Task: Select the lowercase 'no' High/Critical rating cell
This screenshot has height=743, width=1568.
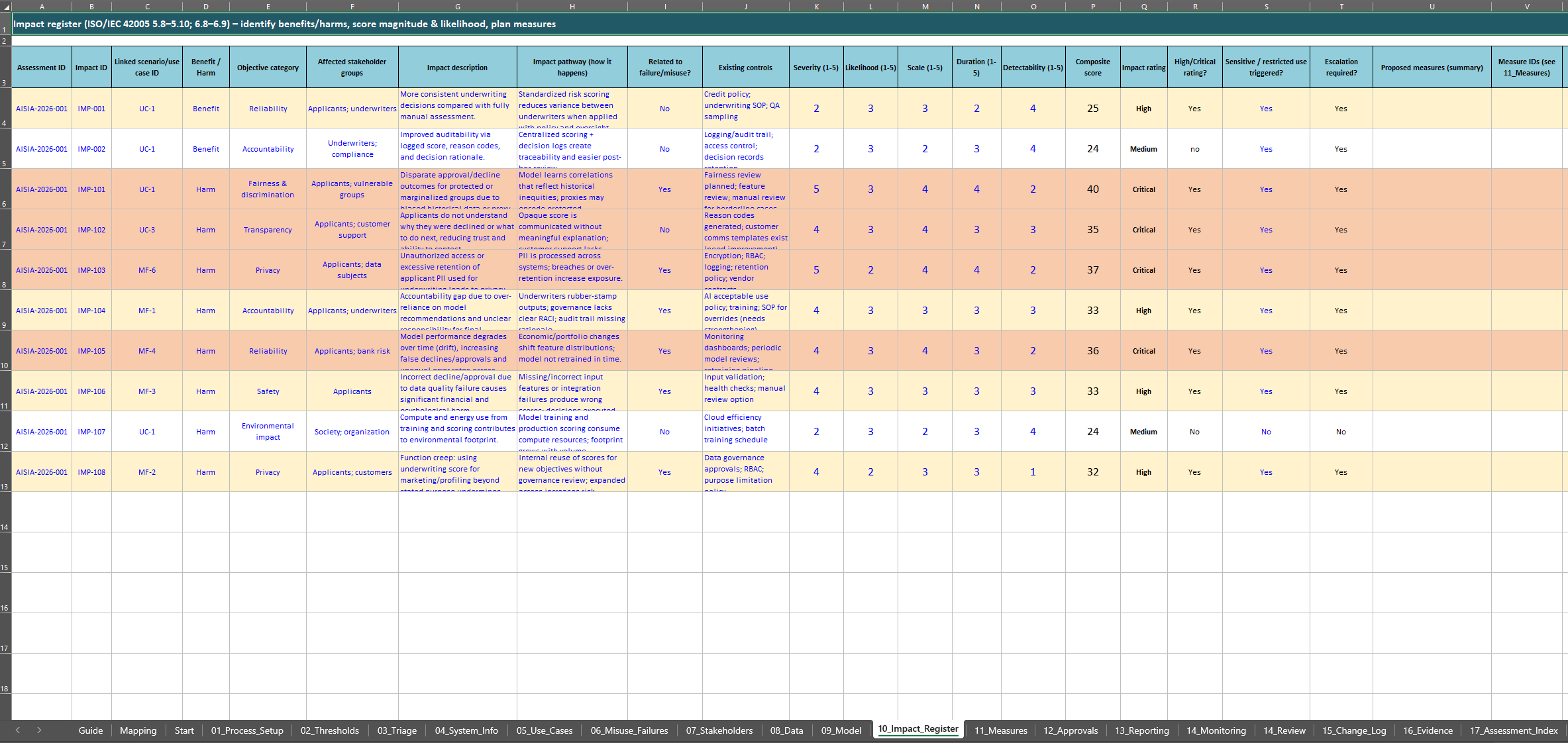Action: pos(1194,149)
